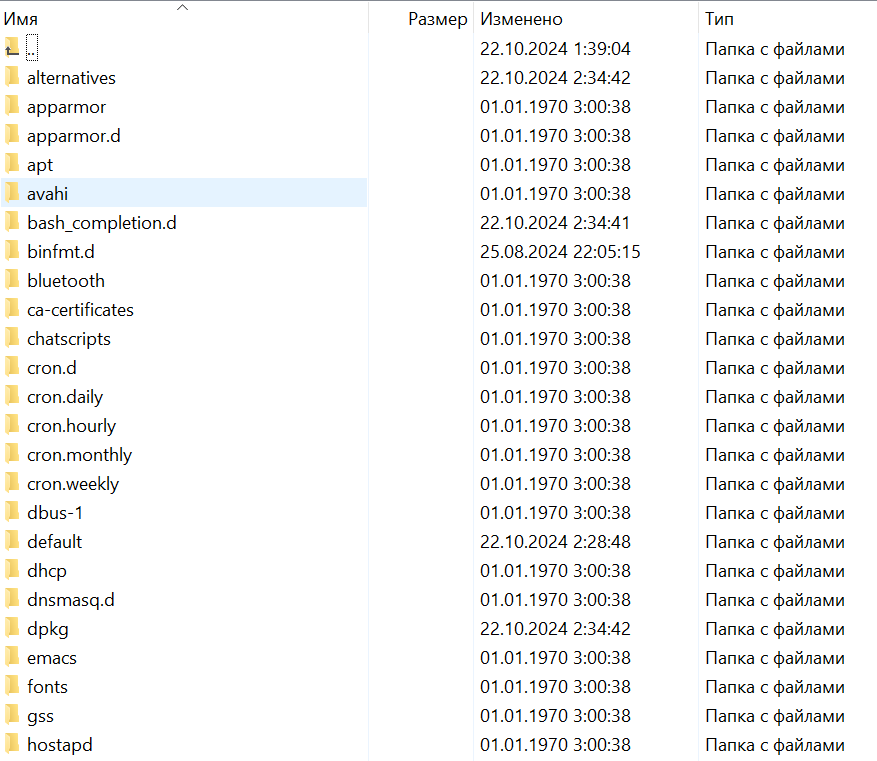Select the apparmor.d folder name
877x761 pixels.
73,136
